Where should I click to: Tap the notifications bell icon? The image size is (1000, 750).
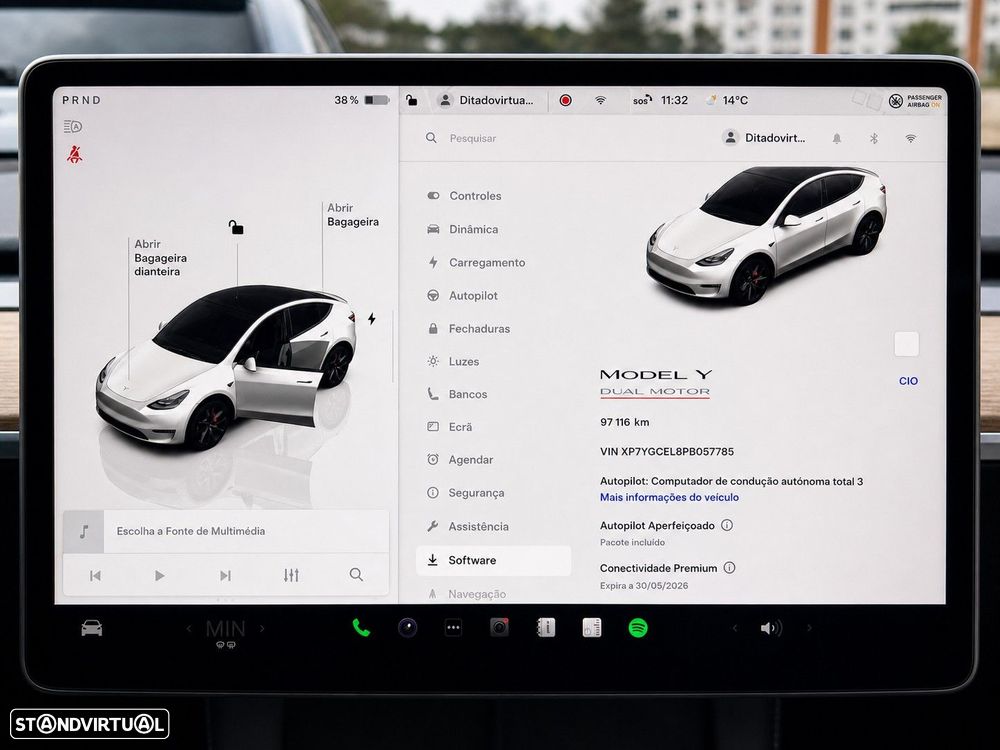(x=837, y=138)
